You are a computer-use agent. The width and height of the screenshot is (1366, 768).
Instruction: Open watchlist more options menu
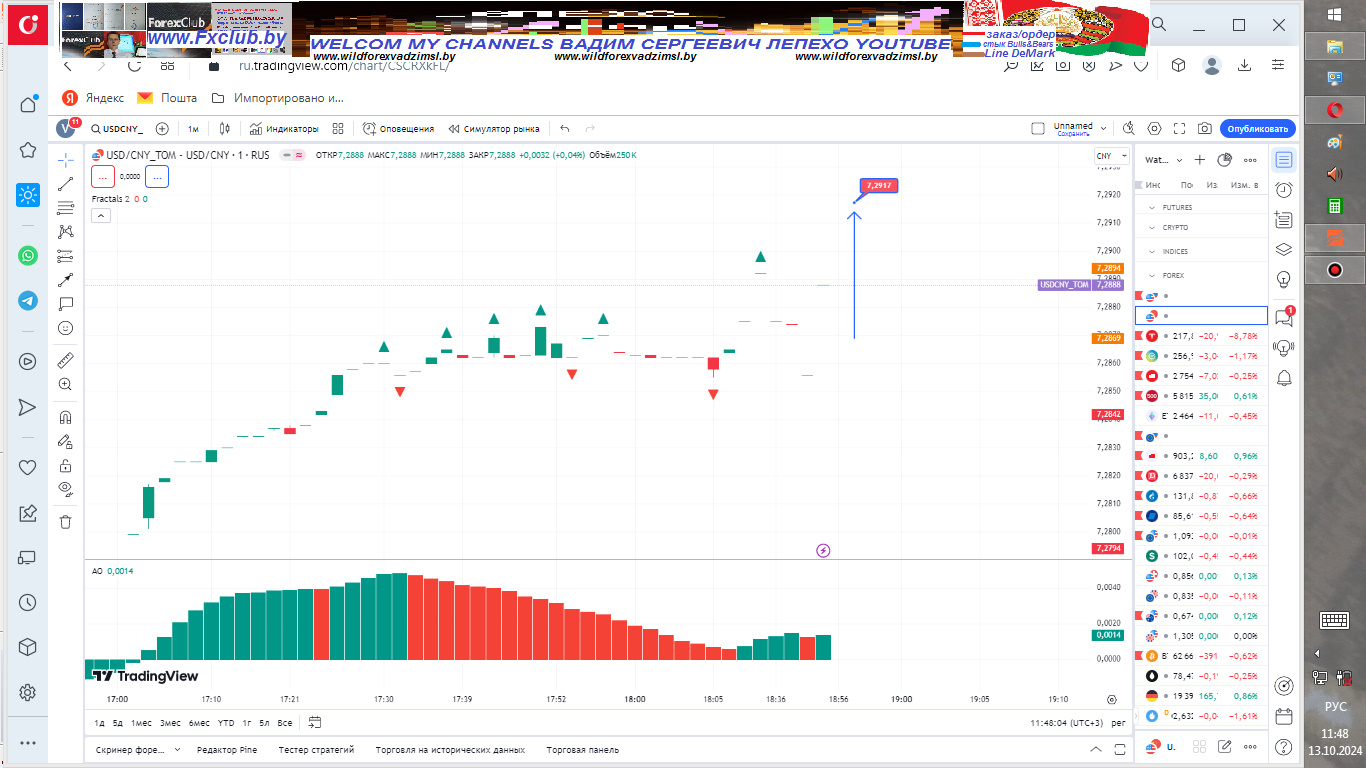(1248, 160)
